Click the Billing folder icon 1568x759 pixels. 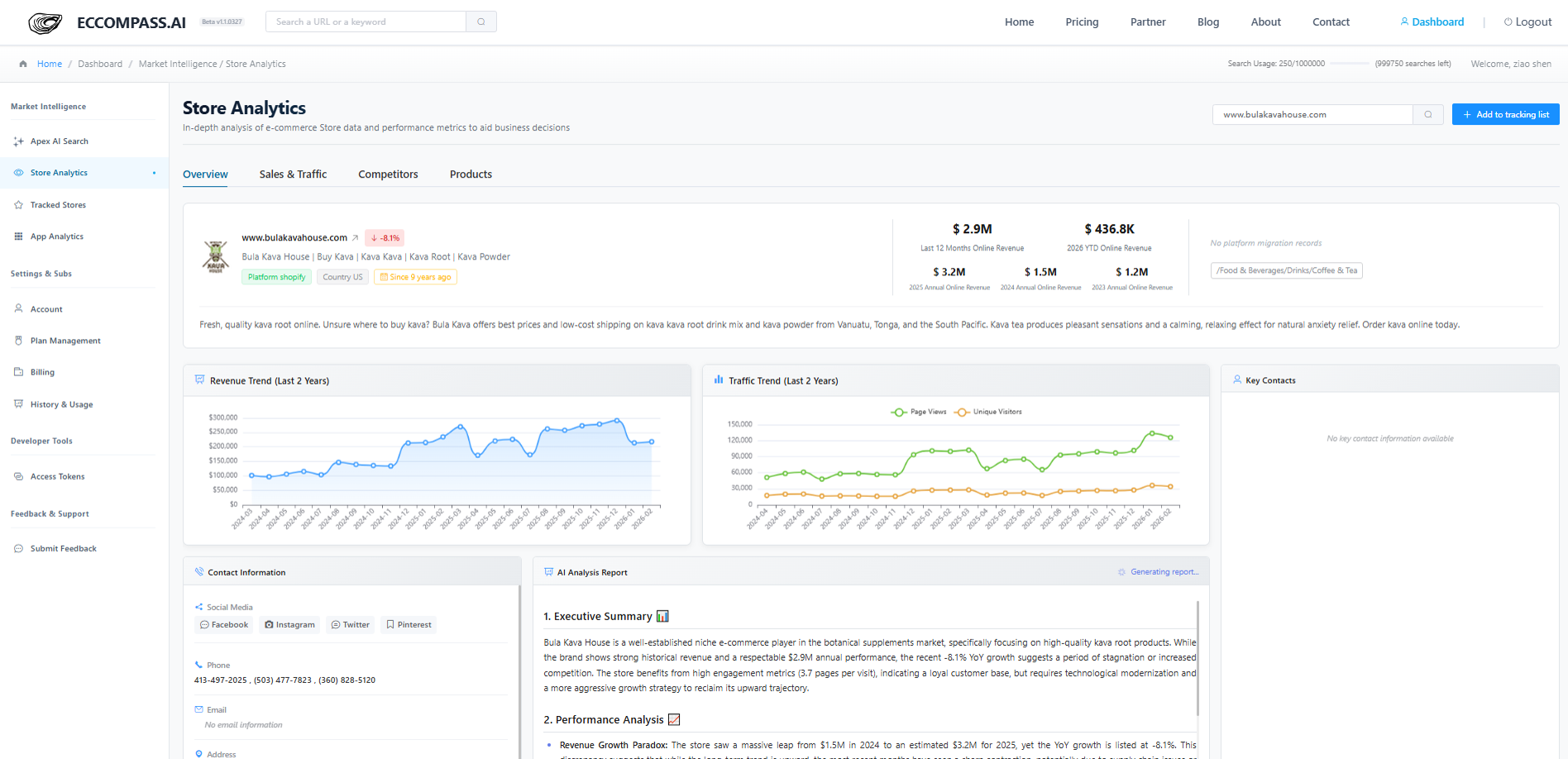(x=18, y=372)
